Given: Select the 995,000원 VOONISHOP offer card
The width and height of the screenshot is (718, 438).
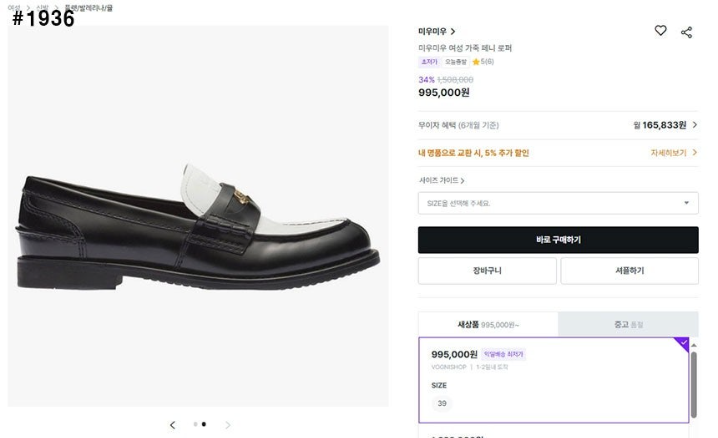Looking at the screenshot, I should pos(554,380).
